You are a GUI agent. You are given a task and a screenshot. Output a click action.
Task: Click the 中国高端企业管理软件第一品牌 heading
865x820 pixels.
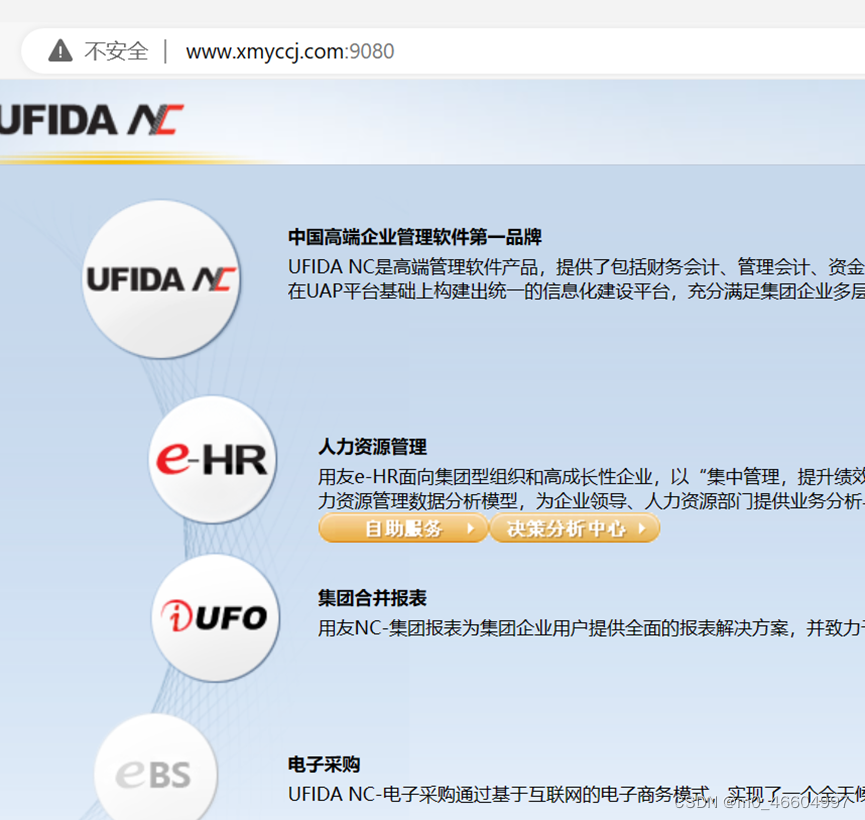pos(414,238)
